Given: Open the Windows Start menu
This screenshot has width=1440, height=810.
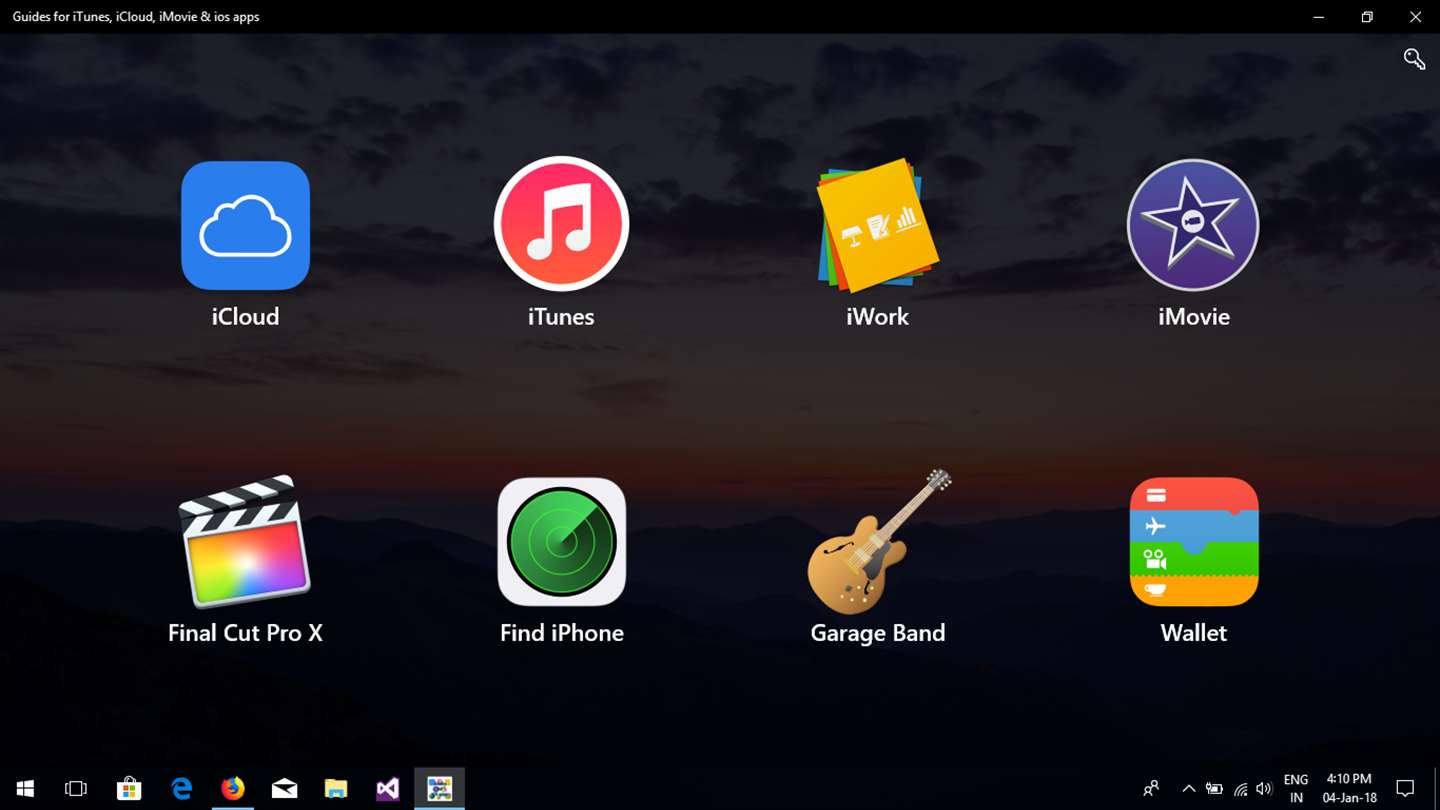Looking at the screenshot, I should [x=25, y=789].
